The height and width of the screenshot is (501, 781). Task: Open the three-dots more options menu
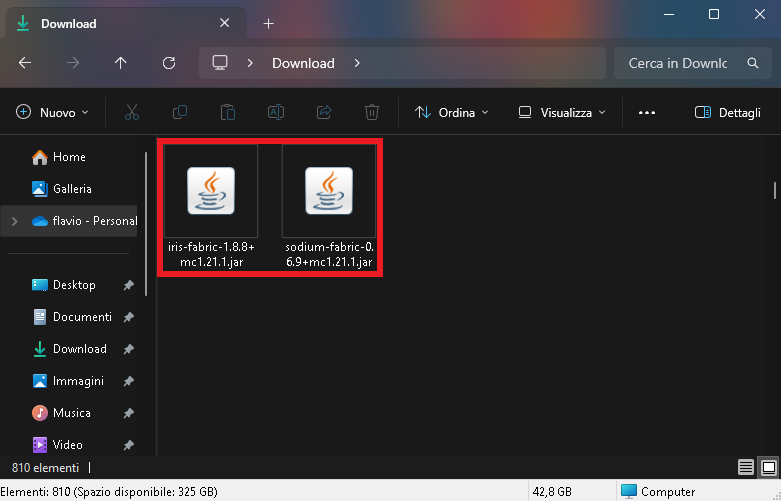pyautogui.click(x=647, y=113)
